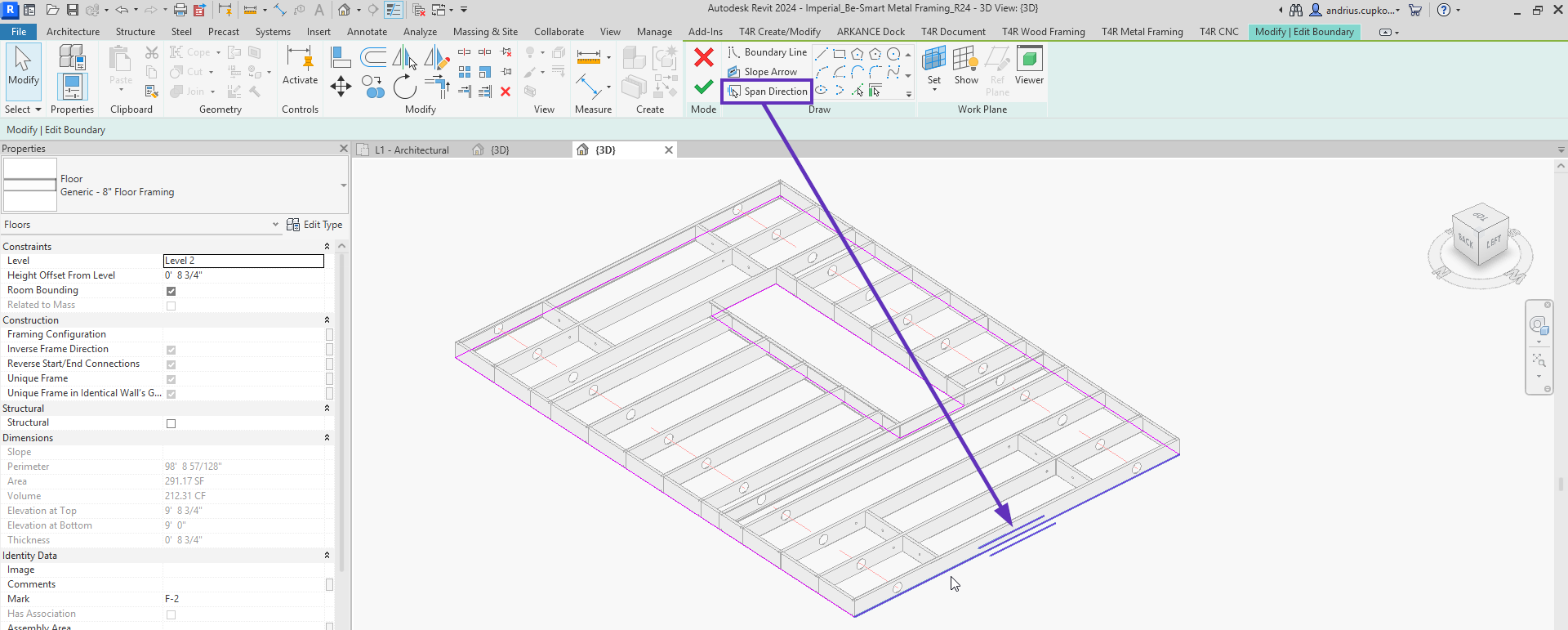1568x630 pixels.
Task: Enable the Structural checkbox
Action: [171, 423]
